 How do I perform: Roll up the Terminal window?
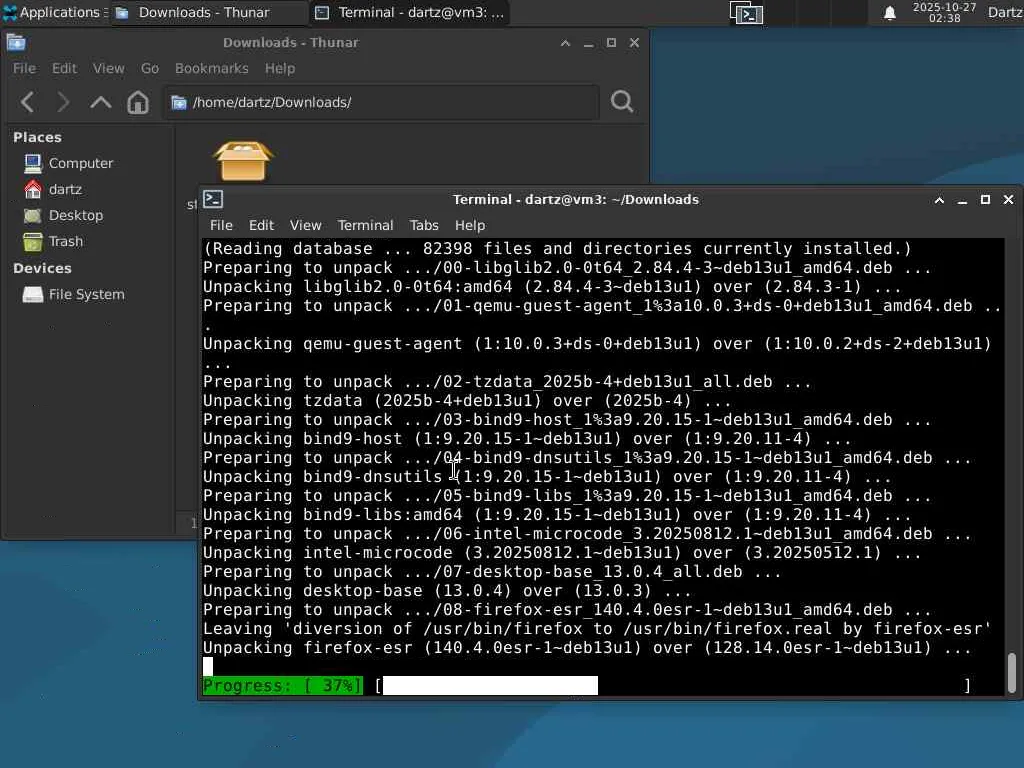939,200
